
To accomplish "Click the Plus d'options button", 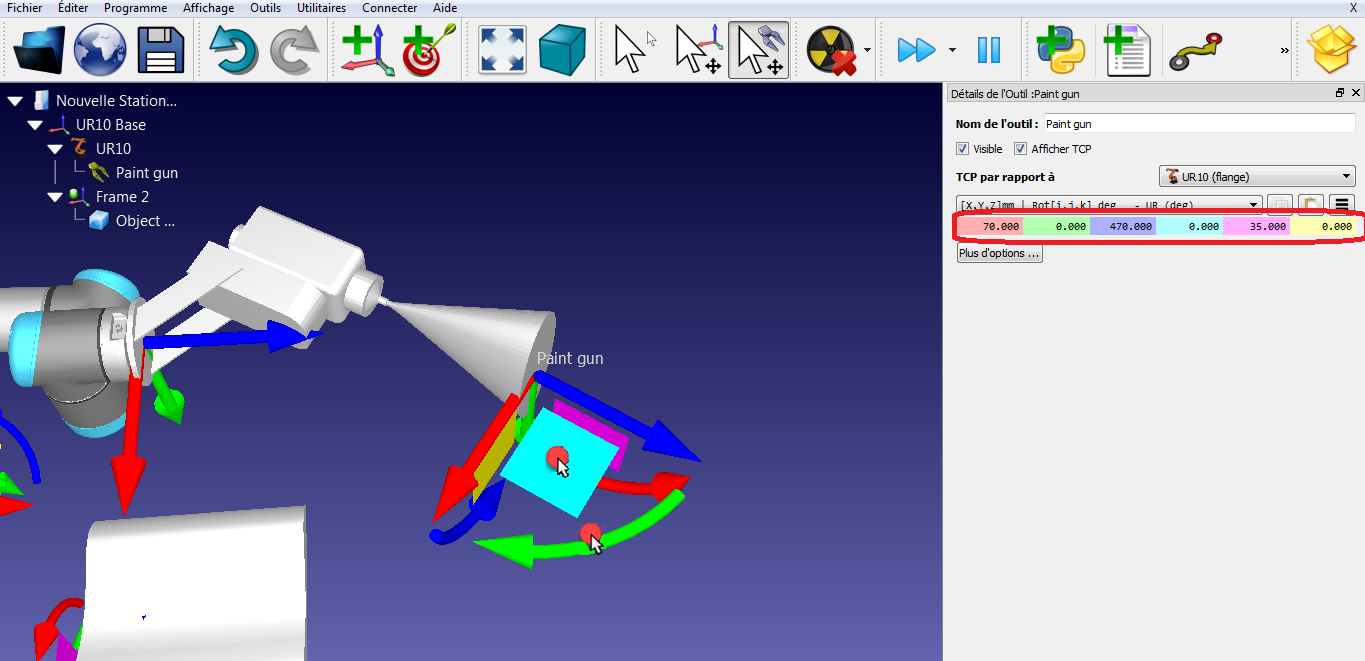I will [1000, 254].
